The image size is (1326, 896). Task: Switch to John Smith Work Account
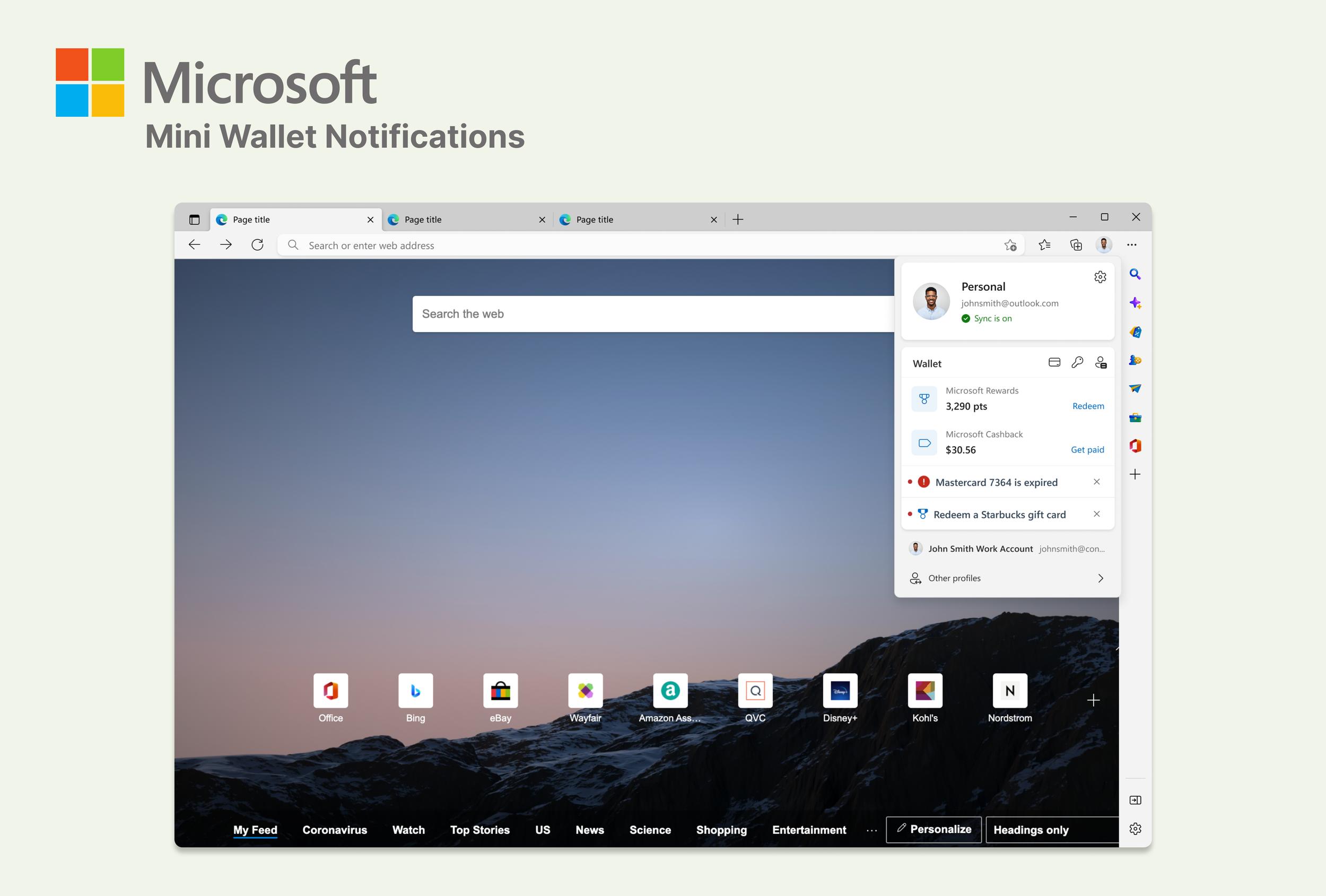(1007, 549)
